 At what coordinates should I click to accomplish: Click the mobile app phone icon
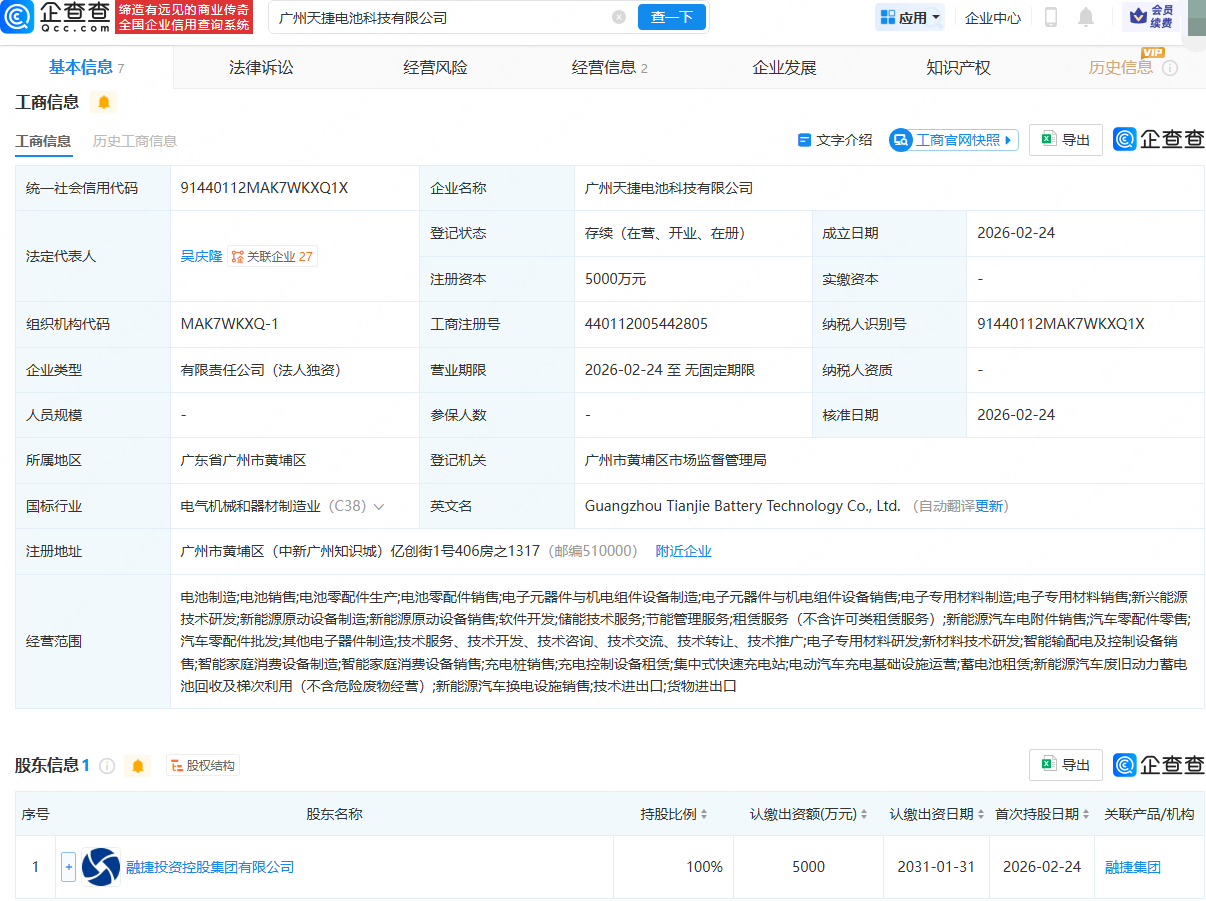pos(1049,17)
